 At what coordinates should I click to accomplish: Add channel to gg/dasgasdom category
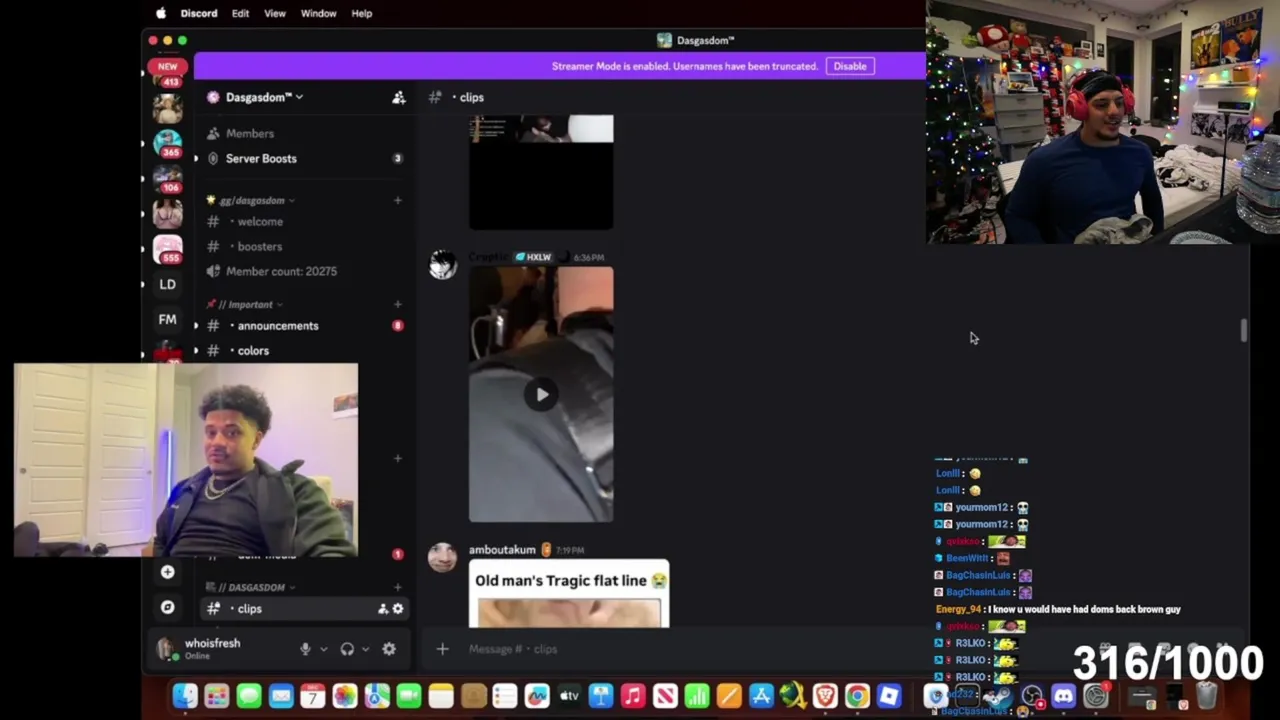[398, 200]
